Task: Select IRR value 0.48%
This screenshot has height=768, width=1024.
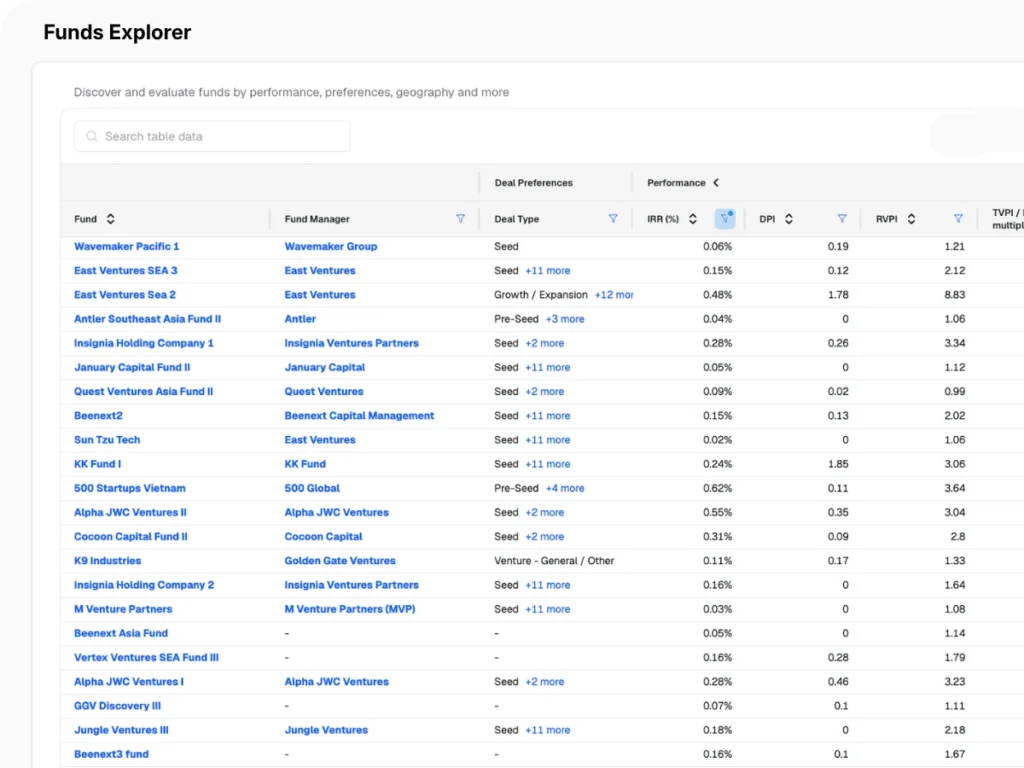Action: pyautogui.click(x=717, y=295)
